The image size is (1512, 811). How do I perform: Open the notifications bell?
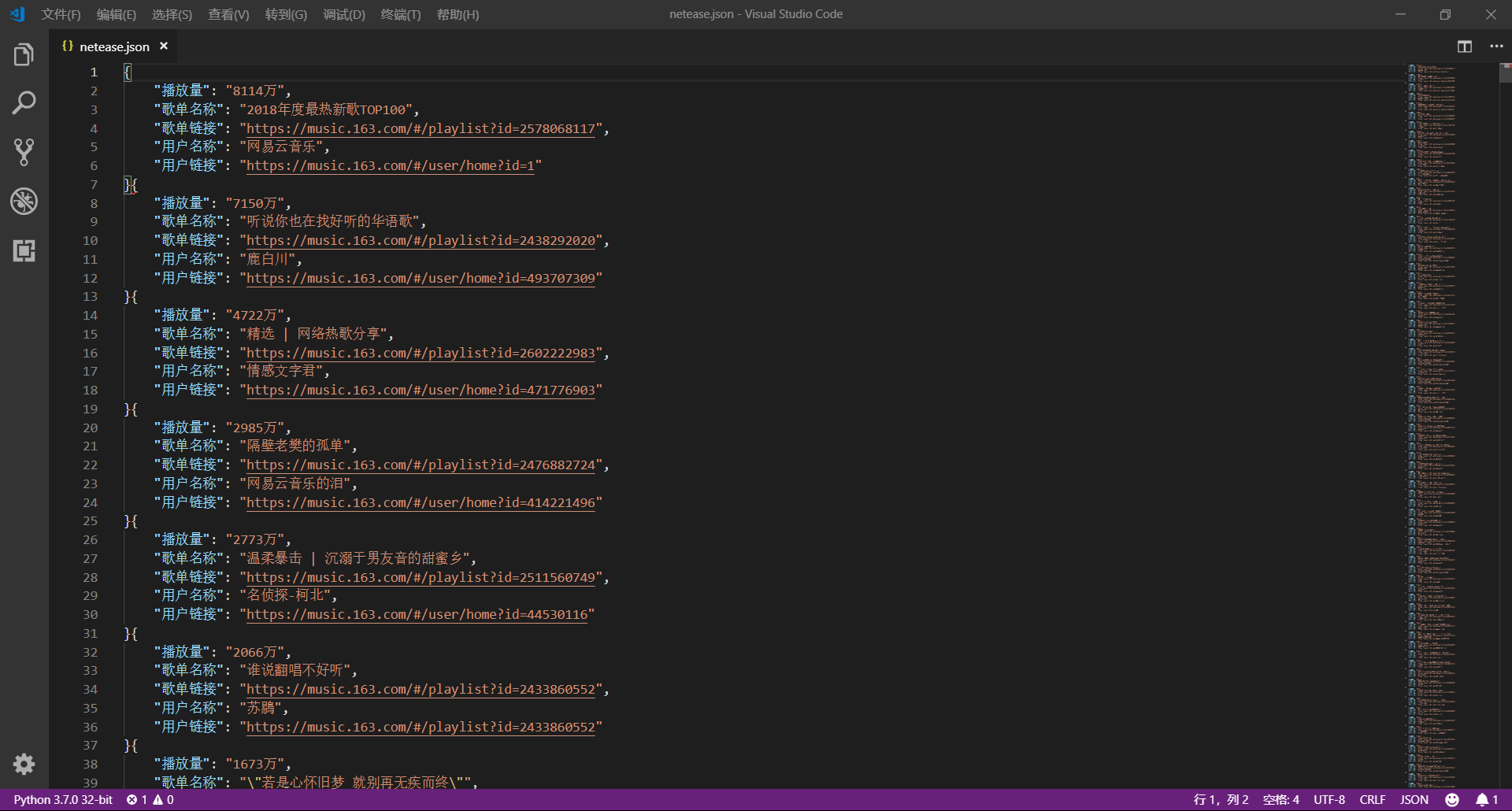tap(1486, 799)
